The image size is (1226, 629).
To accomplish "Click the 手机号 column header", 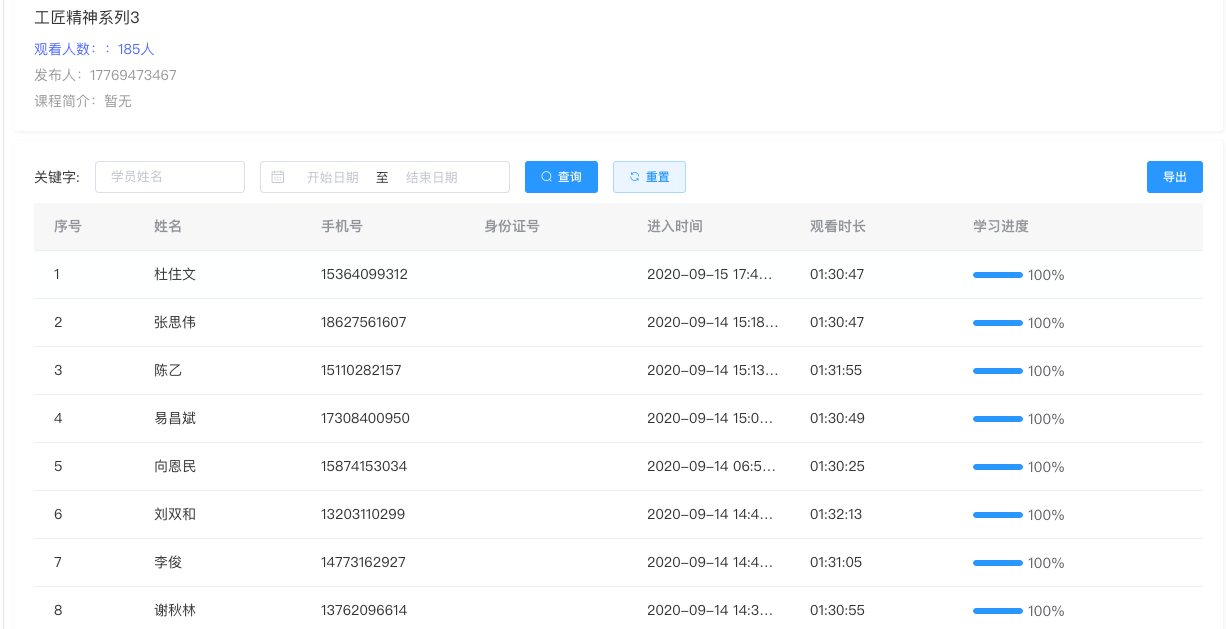I will click(341, 226).
